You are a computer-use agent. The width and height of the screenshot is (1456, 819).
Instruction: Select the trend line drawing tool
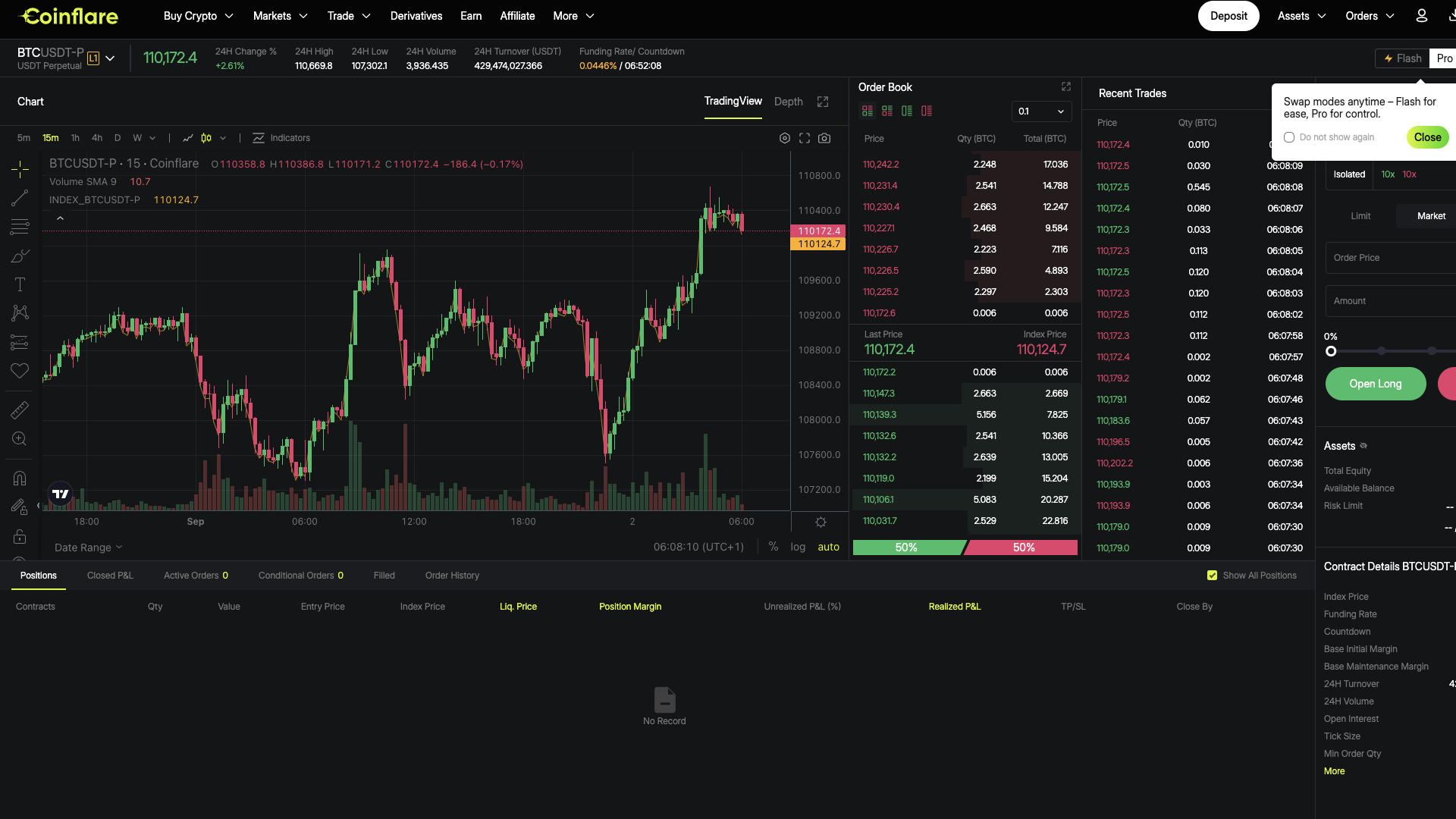tap(19, 198)
